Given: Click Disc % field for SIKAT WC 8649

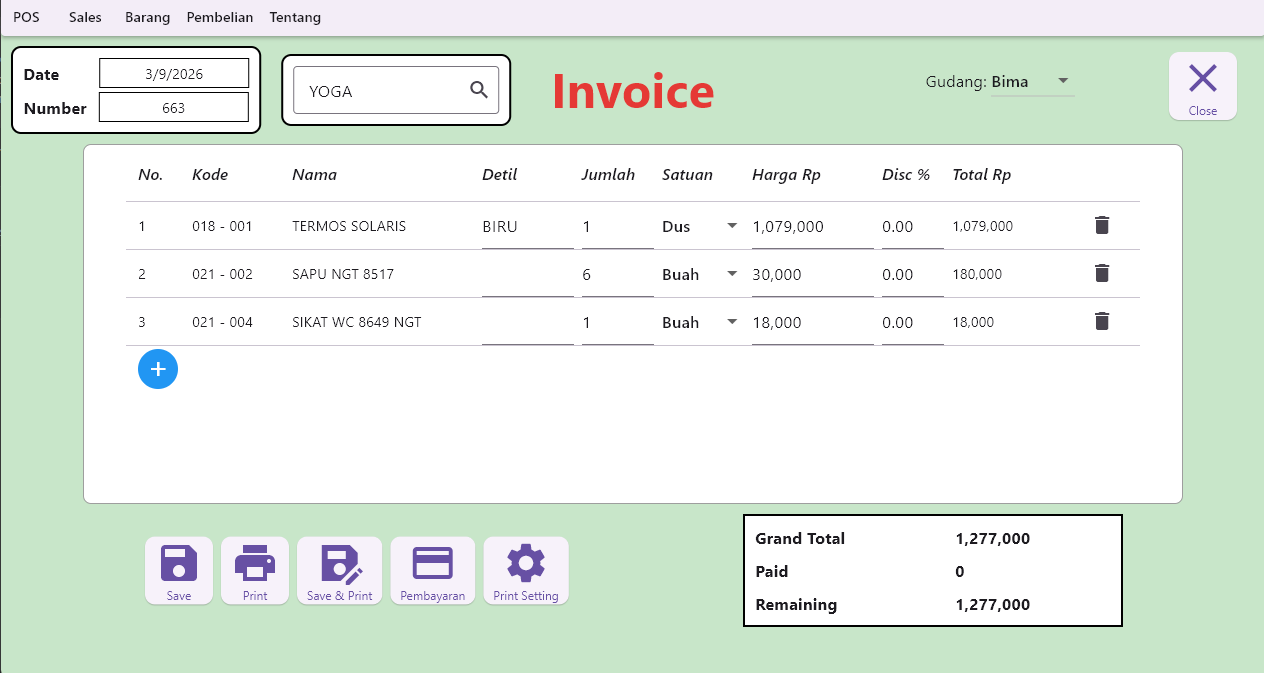Looking at the screenshot, I should [913, 323].
